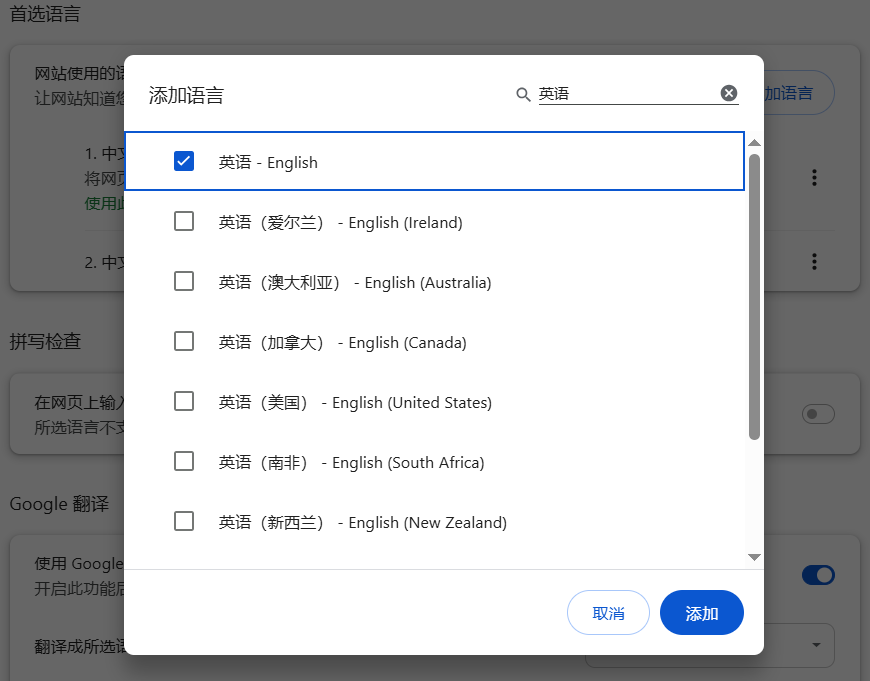Toggle the spell check switch

tap(818, 414)
